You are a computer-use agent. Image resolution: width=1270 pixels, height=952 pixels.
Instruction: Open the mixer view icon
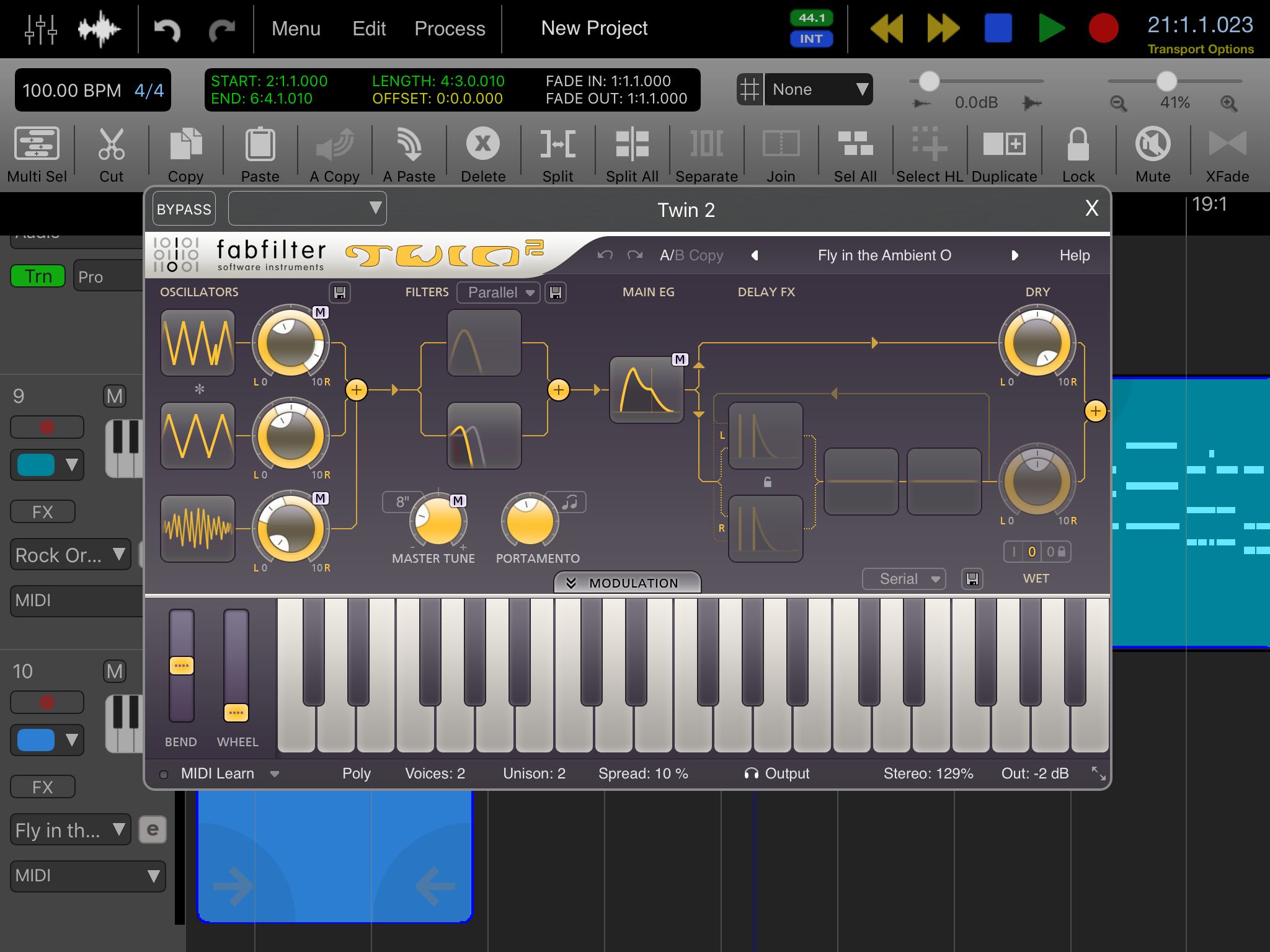pos(41,29)
